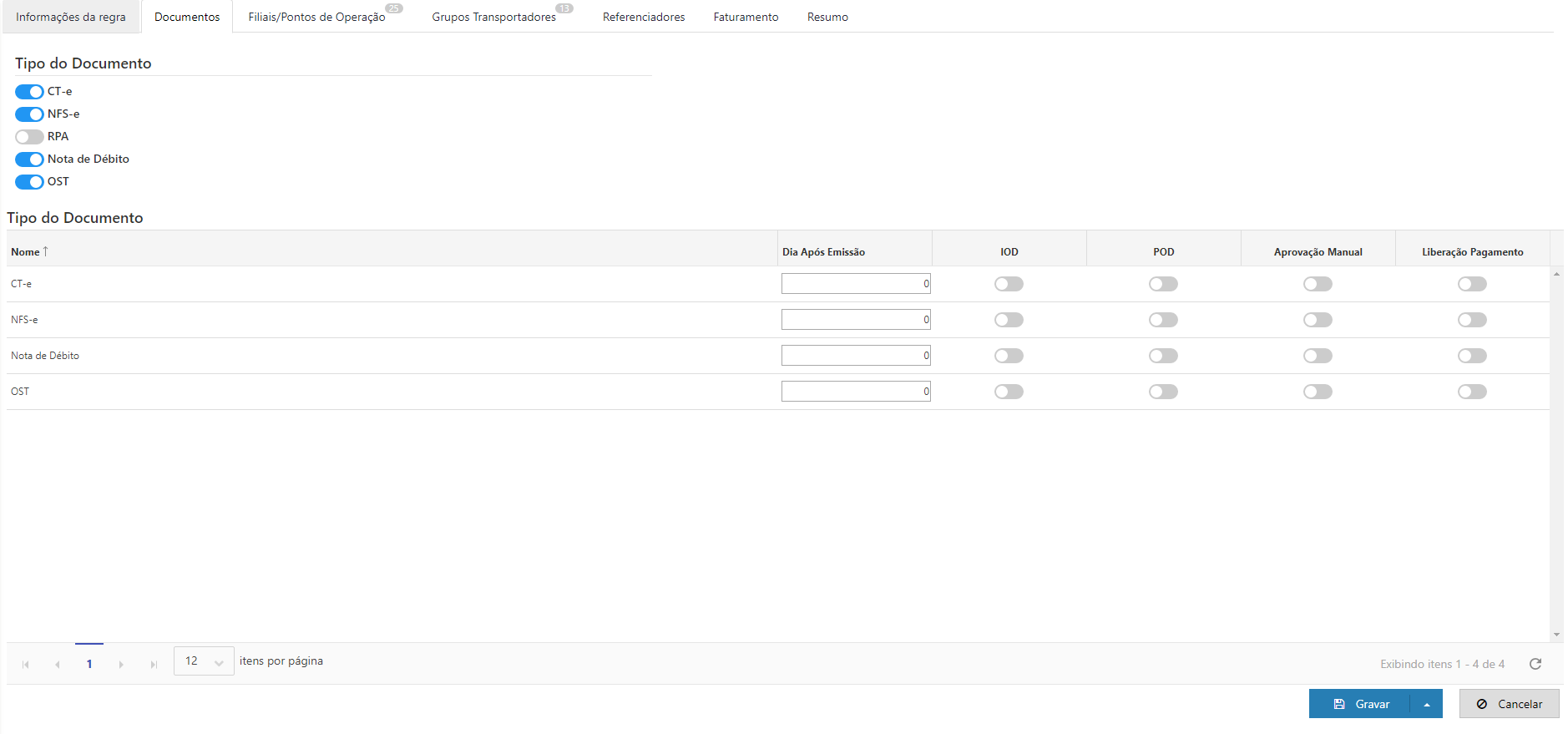The image size is (1568, 734).
Task: Go to the last page arrow
Action: 154,665
